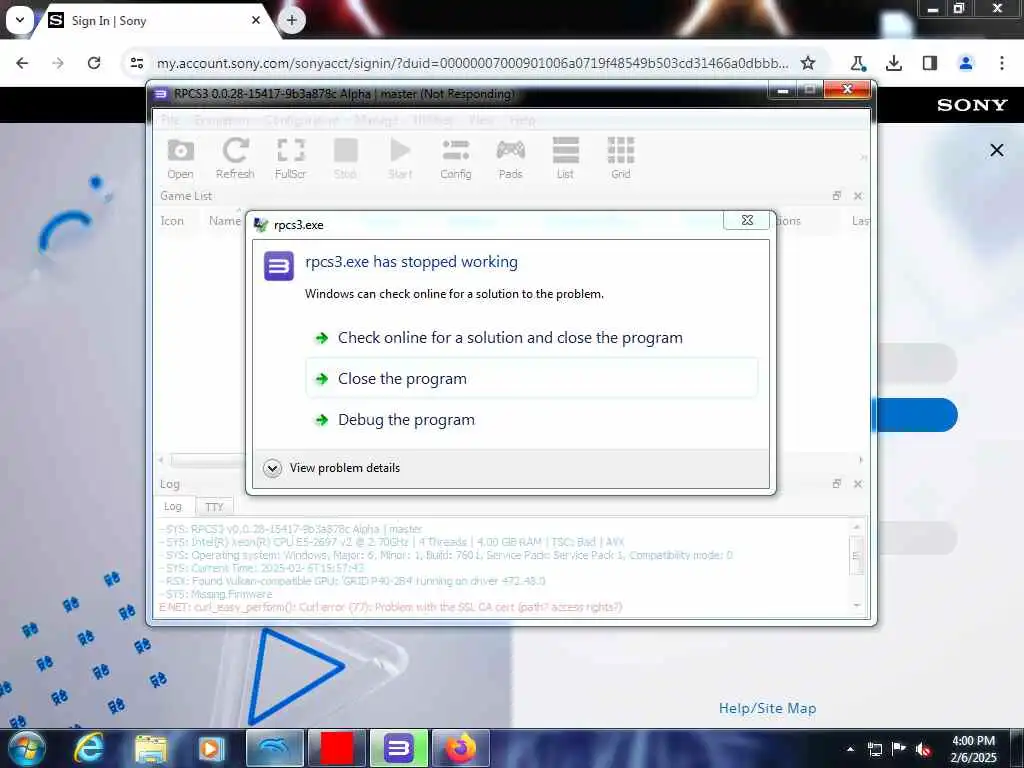Image resolution: width=1024 pixels, height=768 pixels.
Task: Float the Log panel in RPCS3
Action: (x=837, y=484)
